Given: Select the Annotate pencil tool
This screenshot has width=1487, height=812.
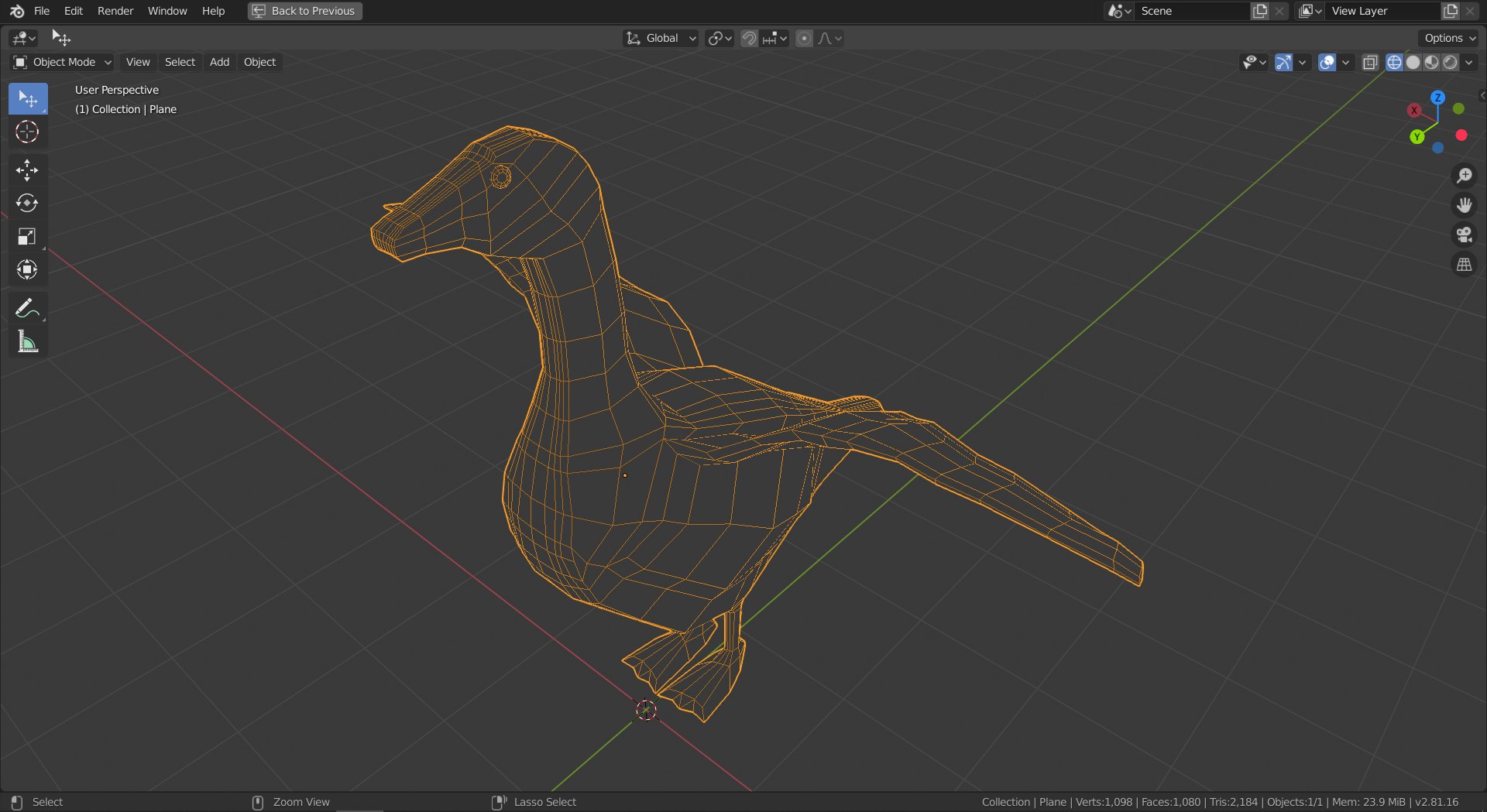Looking at the screenshot, I should click(28, 308).
